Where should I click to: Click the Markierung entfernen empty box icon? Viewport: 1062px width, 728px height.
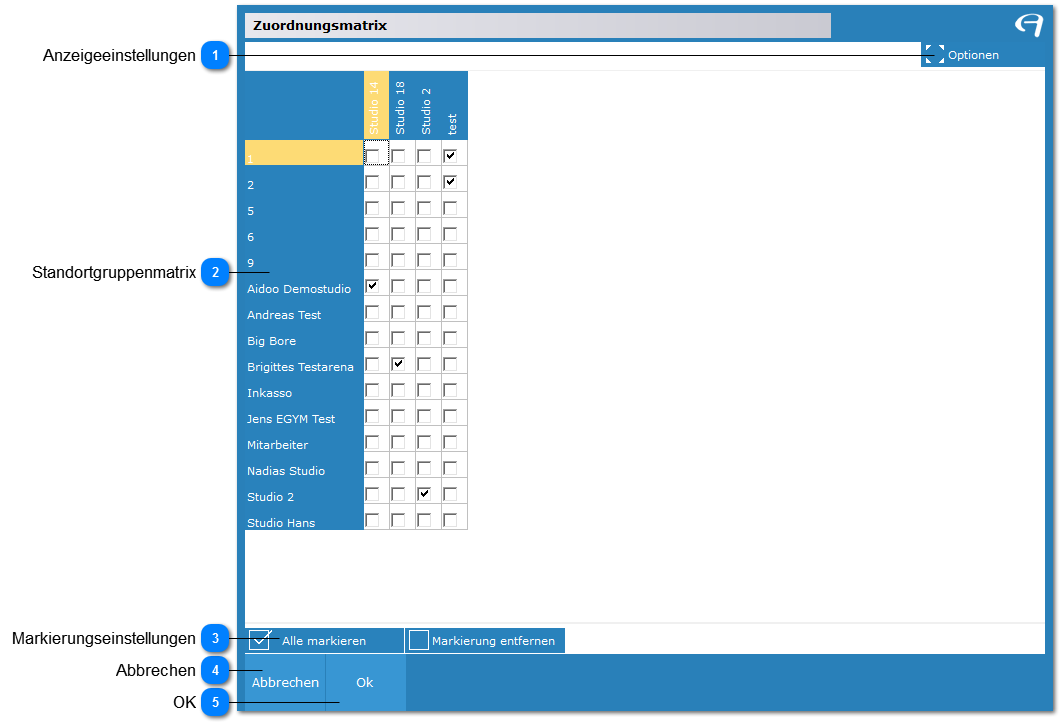coord(419,640)
